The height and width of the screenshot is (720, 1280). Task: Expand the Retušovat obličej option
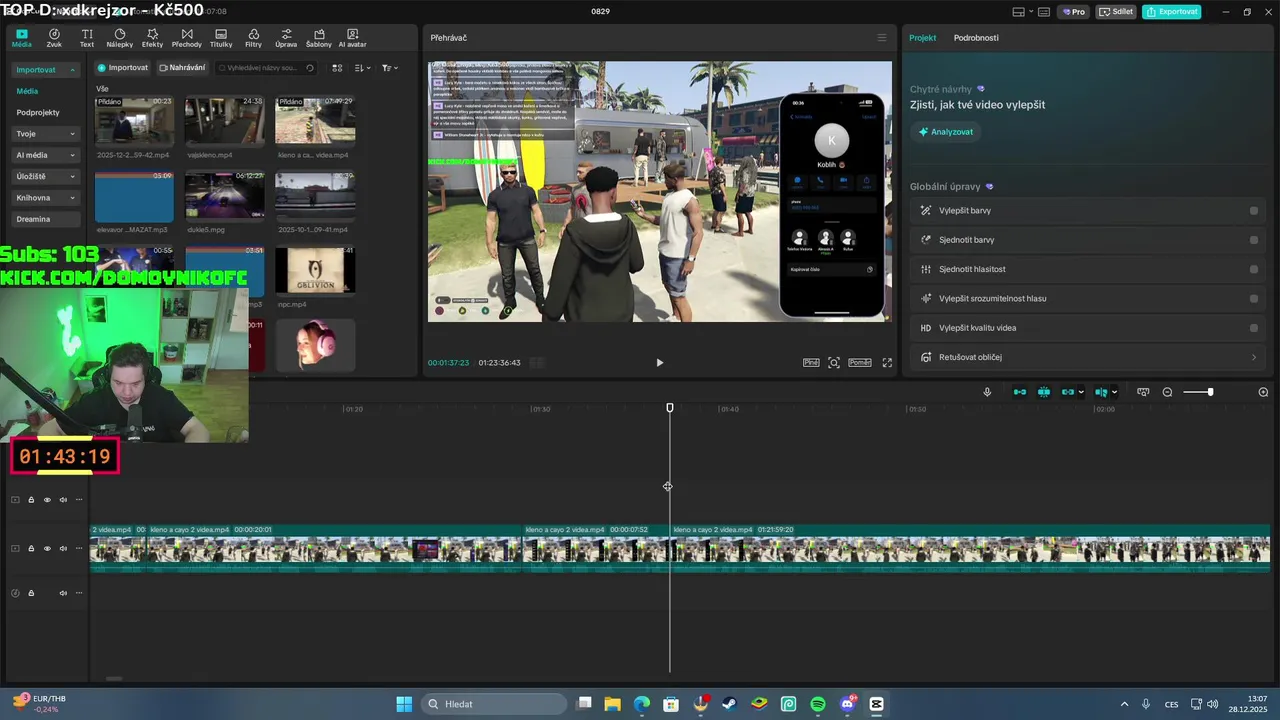coord(1086,357)
